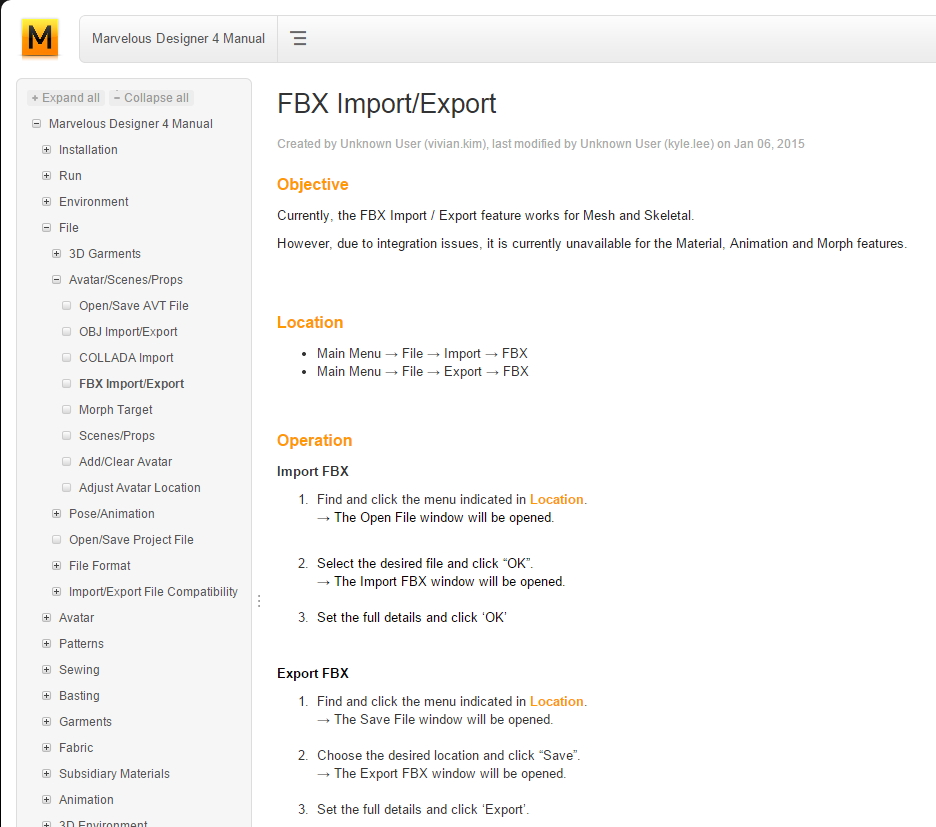Viewport: 936px width, 827px height.
Task: Open Morph Target page
Action: pos(116,410)
